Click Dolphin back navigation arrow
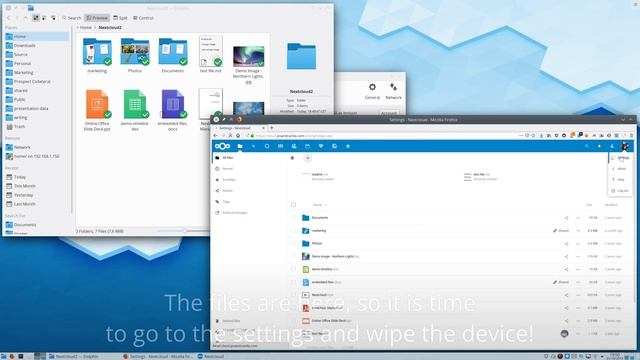 click(8, 18)
